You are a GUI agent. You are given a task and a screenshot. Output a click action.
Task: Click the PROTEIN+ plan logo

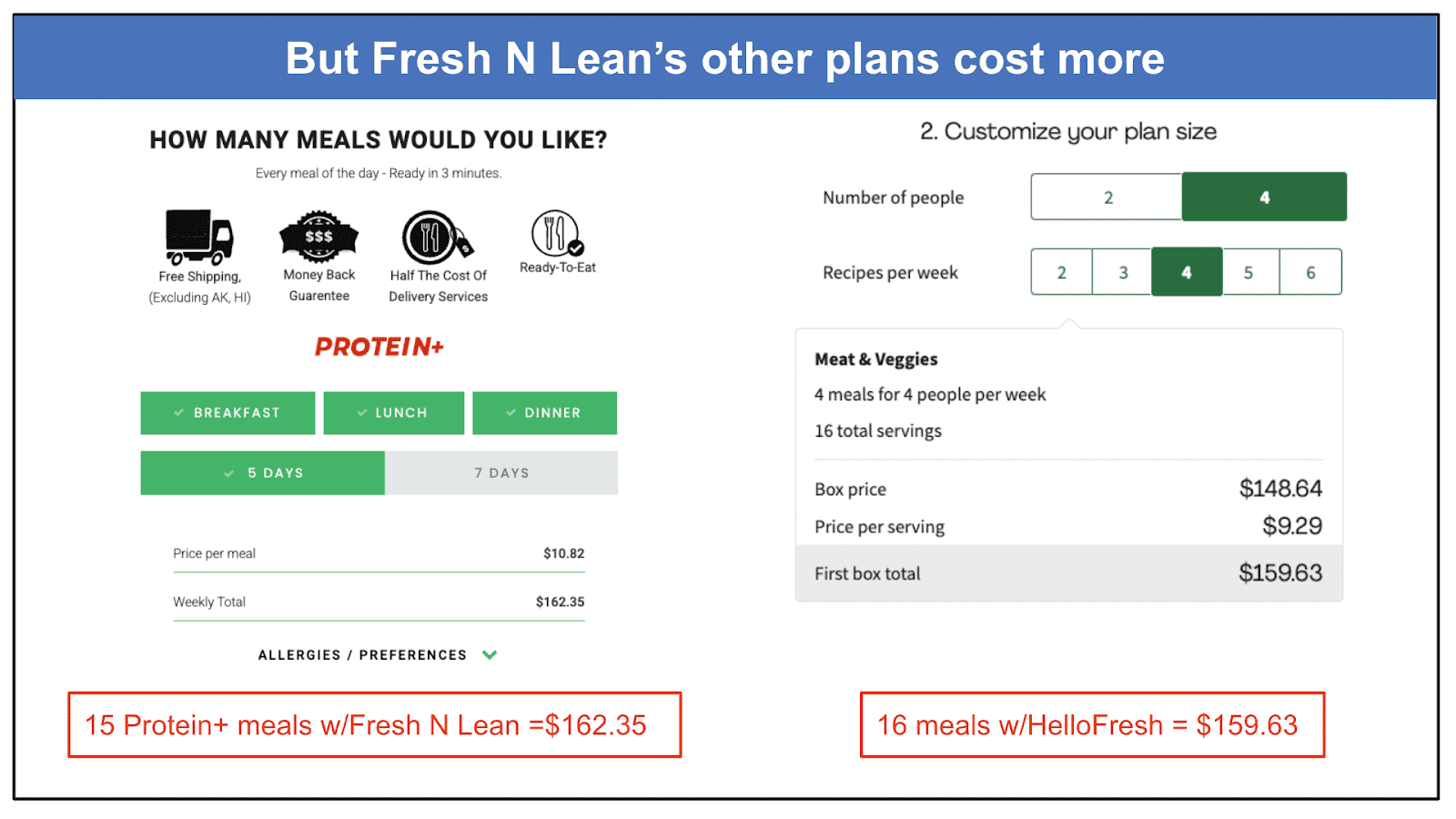coord(379,347)
